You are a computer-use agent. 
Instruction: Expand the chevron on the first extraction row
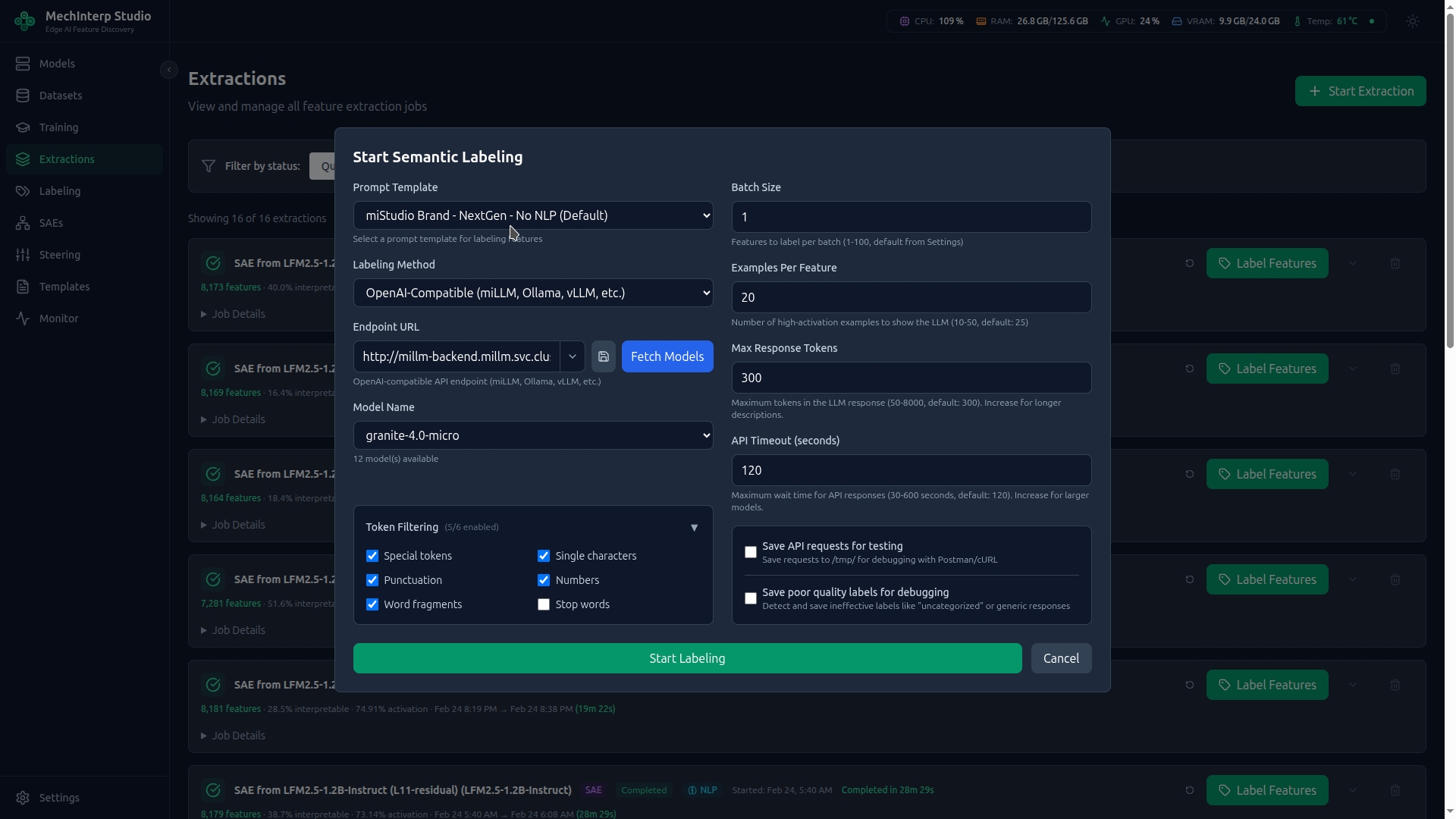[x=1353, y=263]
